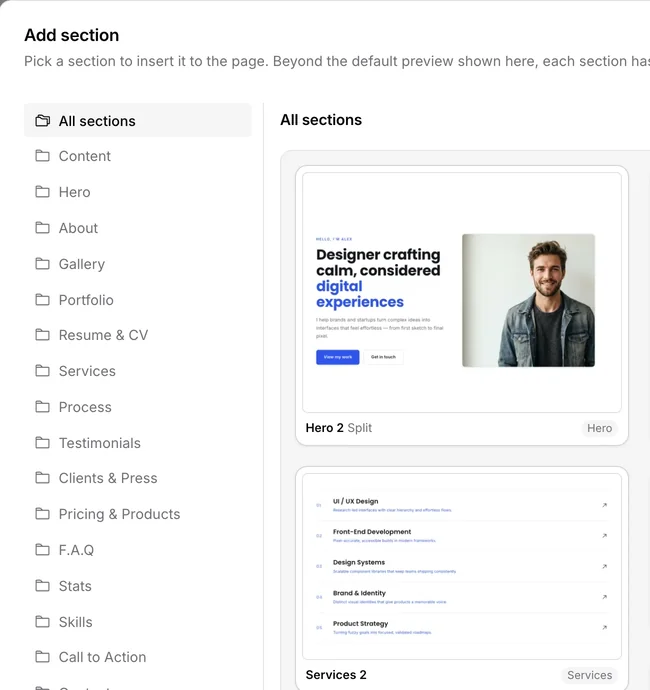Click the Designer crafting headline in preview
The image size is (650, 690).
click(x=378, y=278)
